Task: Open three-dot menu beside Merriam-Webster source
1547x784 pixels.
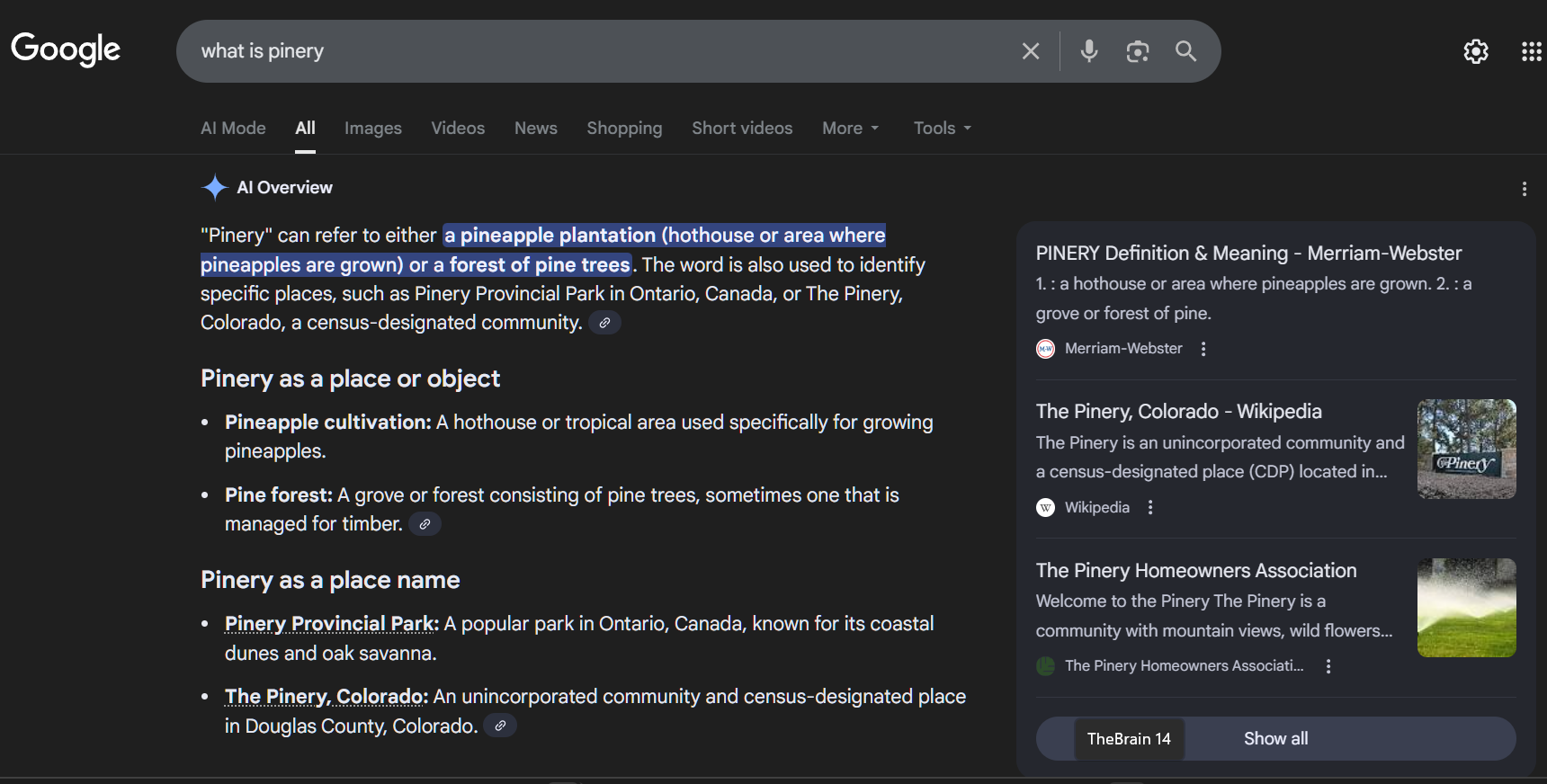Action: (1203, 349)
